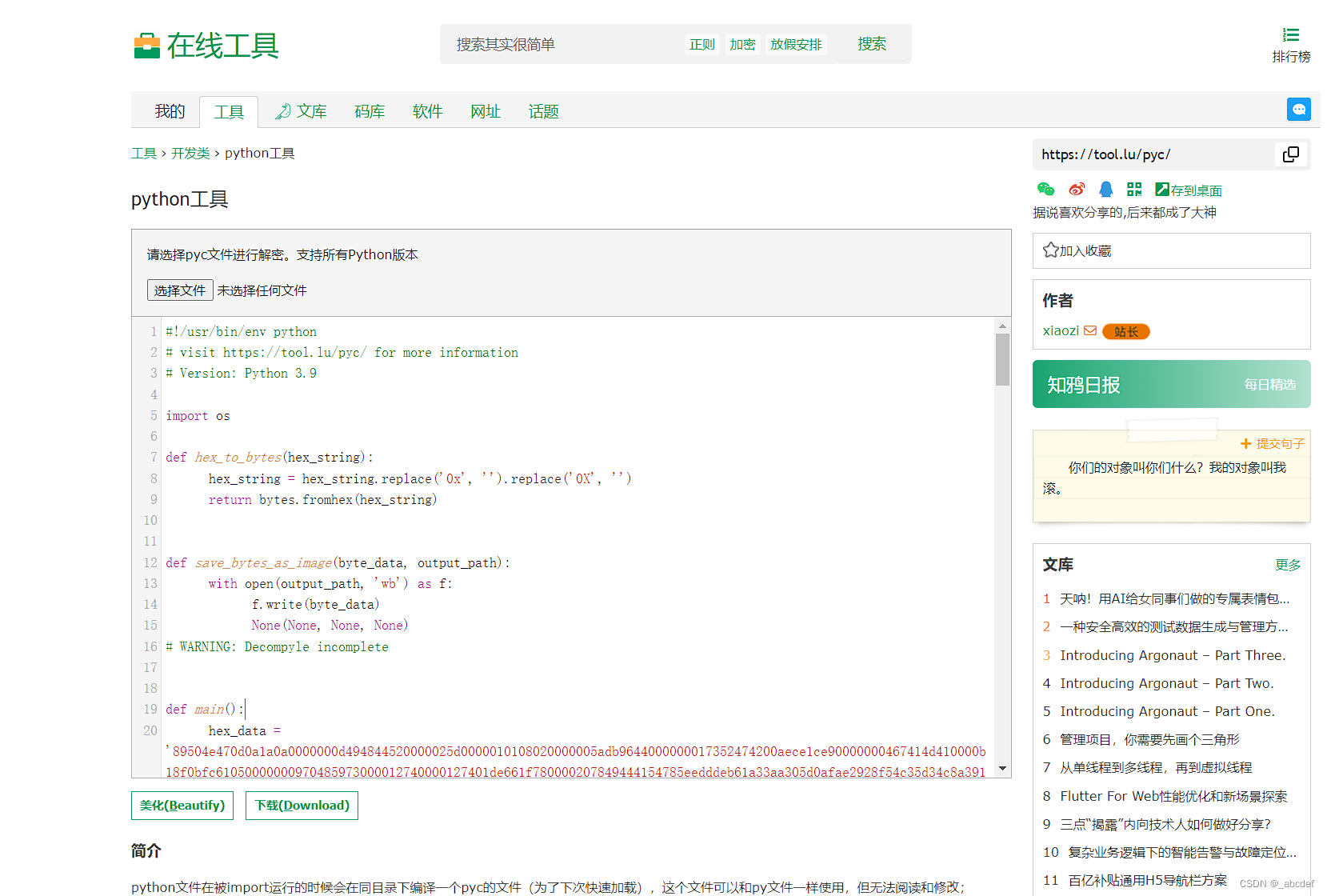This screenshot has width=1327, height=896.
Task: Click the 站长 badge
Action: 1125,331
